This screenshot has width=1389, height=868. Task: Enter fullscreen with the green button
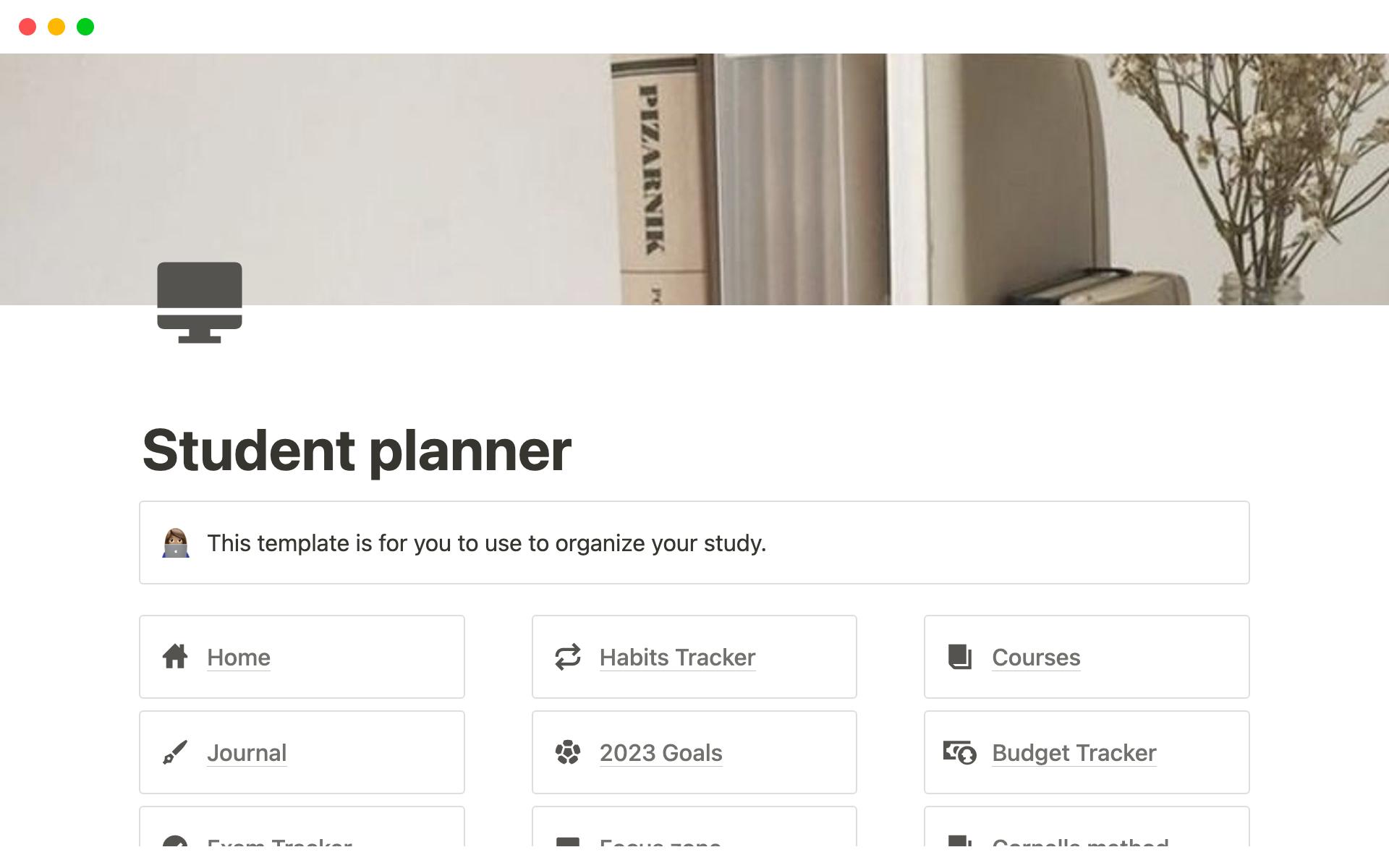[85, 27]
